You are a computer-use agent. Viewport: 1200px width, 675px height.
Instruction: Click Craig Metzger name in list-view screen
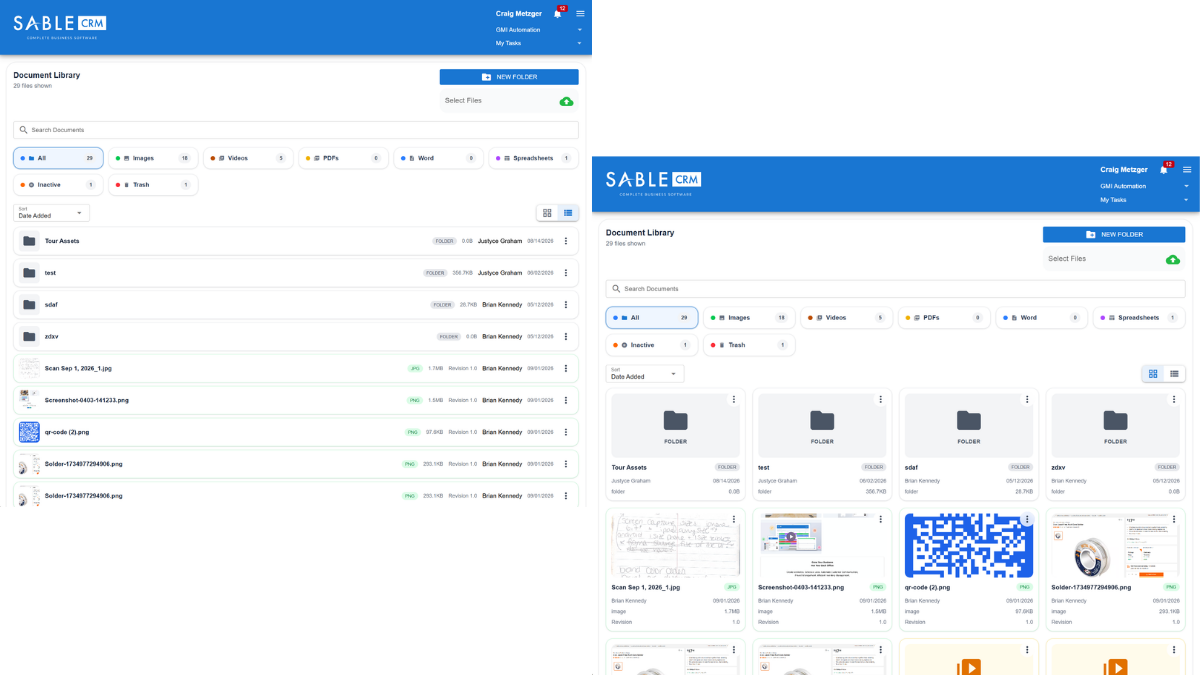point(519,14)
